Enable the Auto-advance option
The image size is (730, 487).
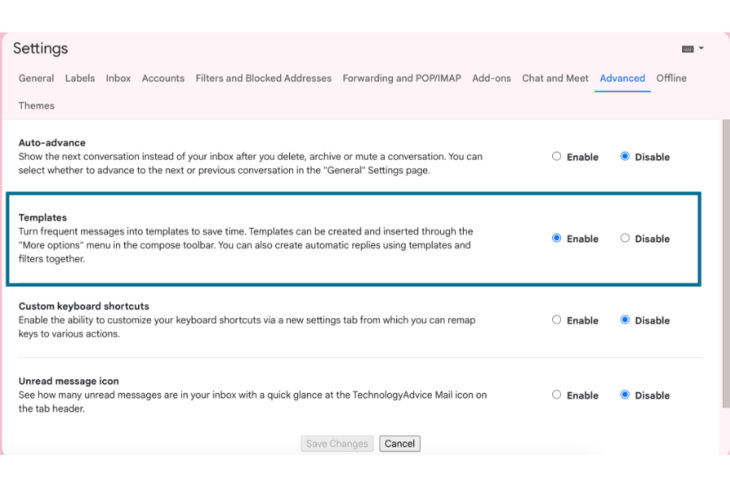pyautogui.click(x=556, y=156)
